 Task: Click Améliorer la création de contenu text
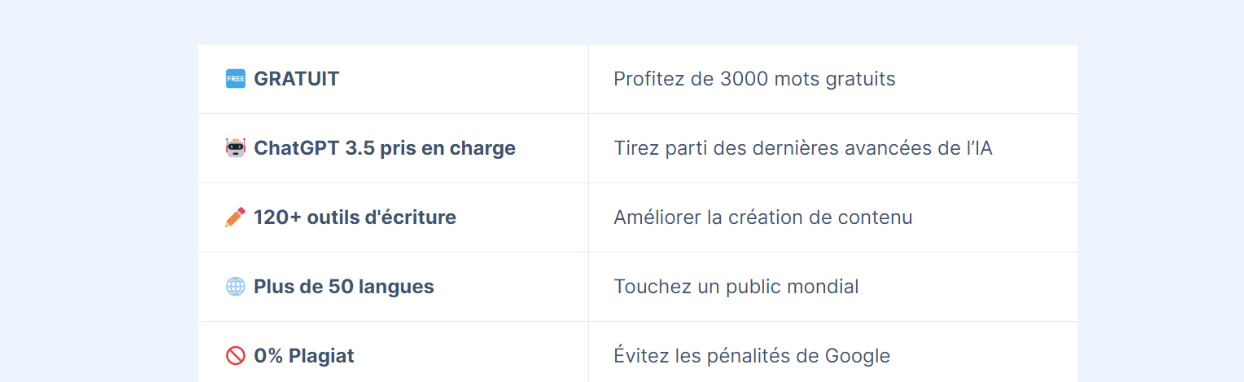[763, 217]
